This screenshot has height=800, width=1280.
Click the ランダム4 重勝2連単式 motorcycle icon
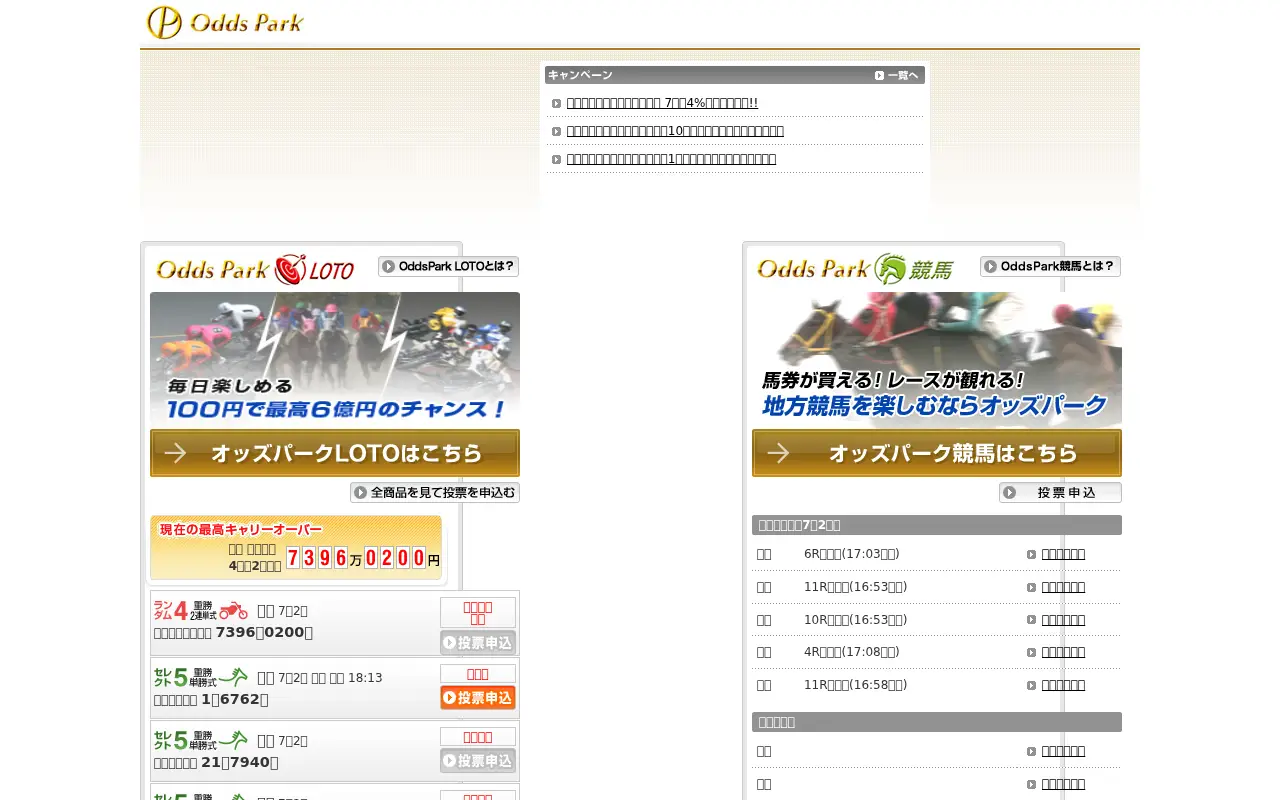point(201,610)
